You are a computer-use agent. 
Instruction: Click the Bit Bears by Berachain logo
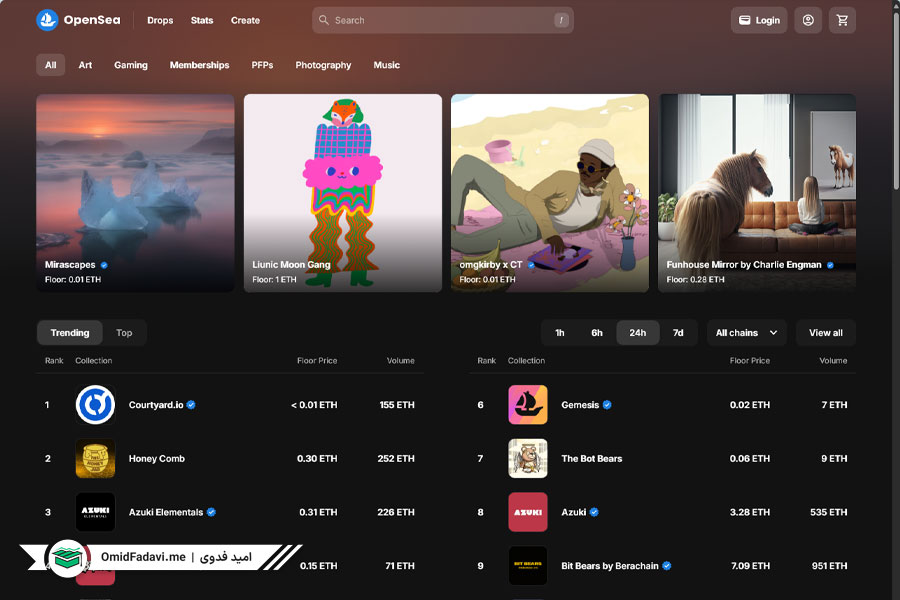click(x=527, y=566)
